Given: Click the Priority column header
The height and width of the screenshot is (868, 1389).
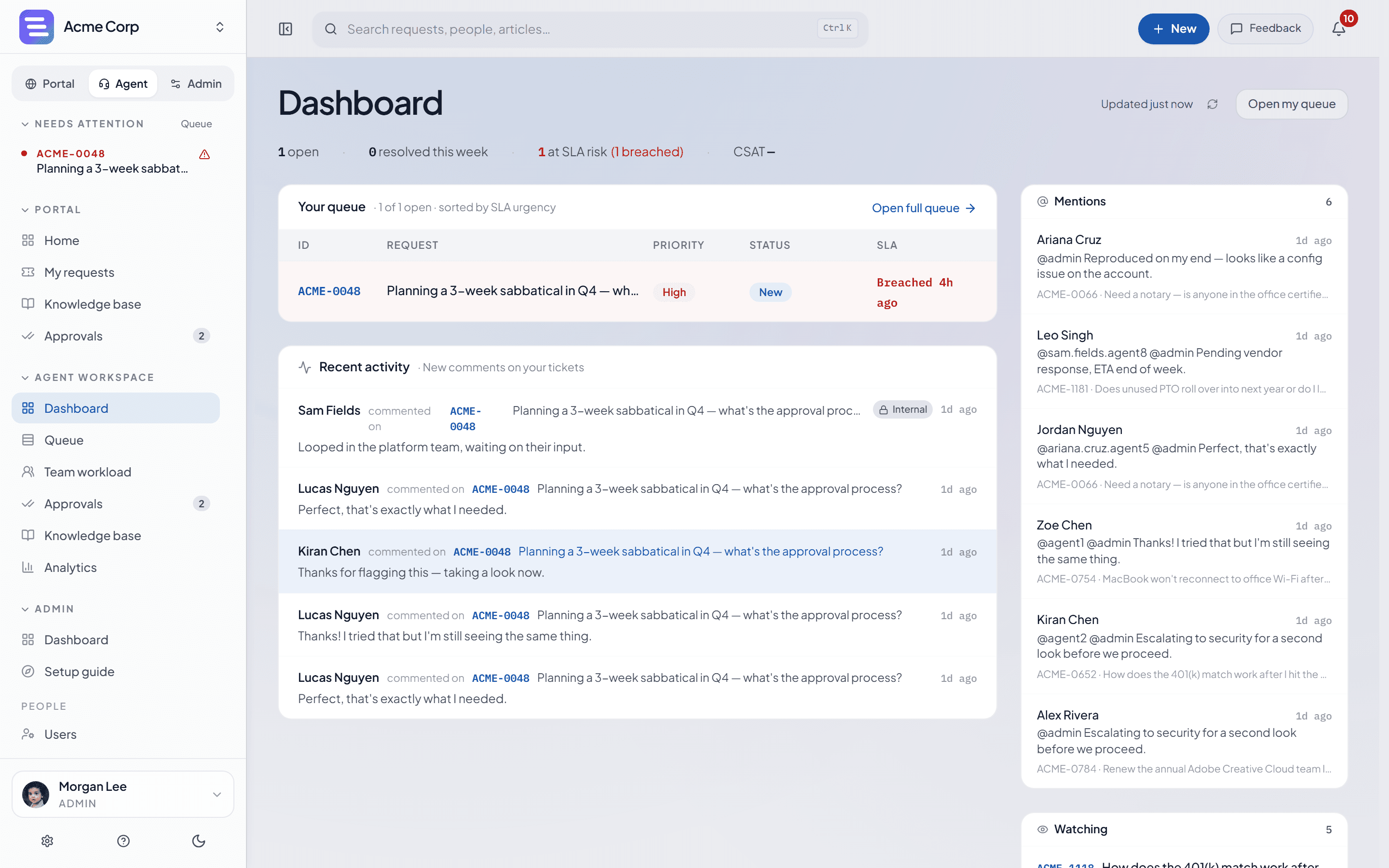Looking at the screenshot, I should pos(678,245).
